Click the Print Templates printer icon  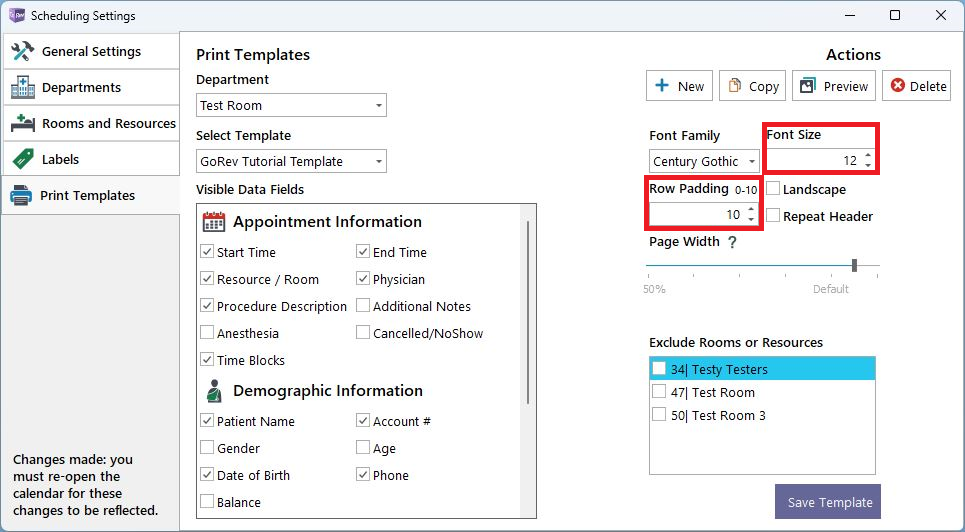[x=21, y=195]
